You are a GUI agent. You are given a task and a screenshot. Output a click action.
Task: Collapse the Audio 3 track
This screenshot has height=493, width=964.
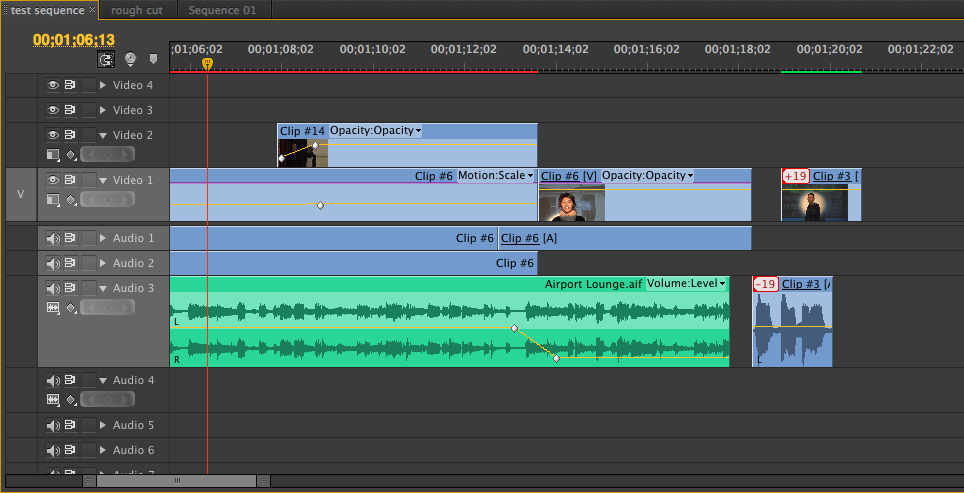point(103,288)
